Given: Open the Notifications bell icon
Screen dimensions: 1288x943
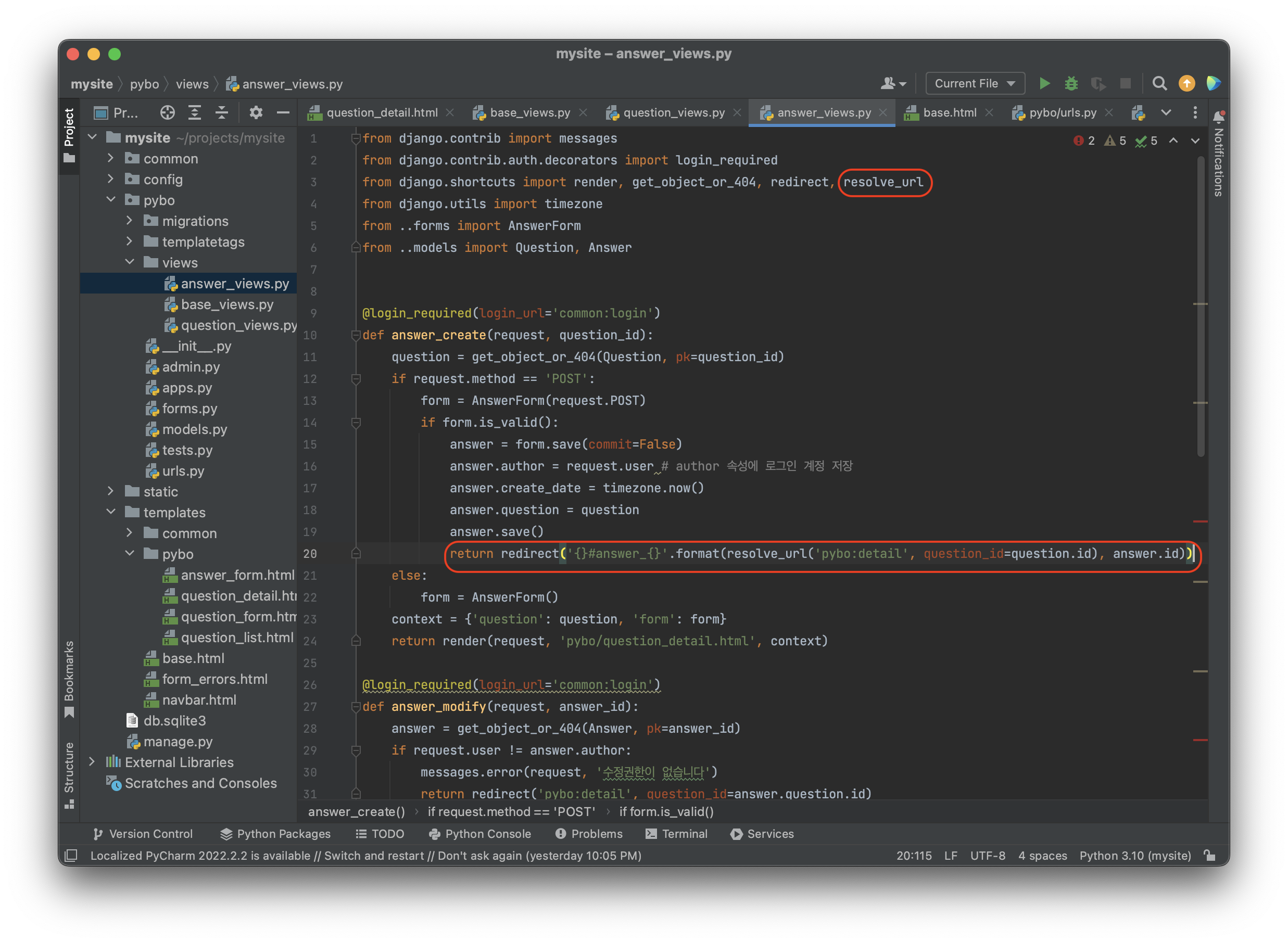Looking at the screenshot, I should click(1218, 117).
